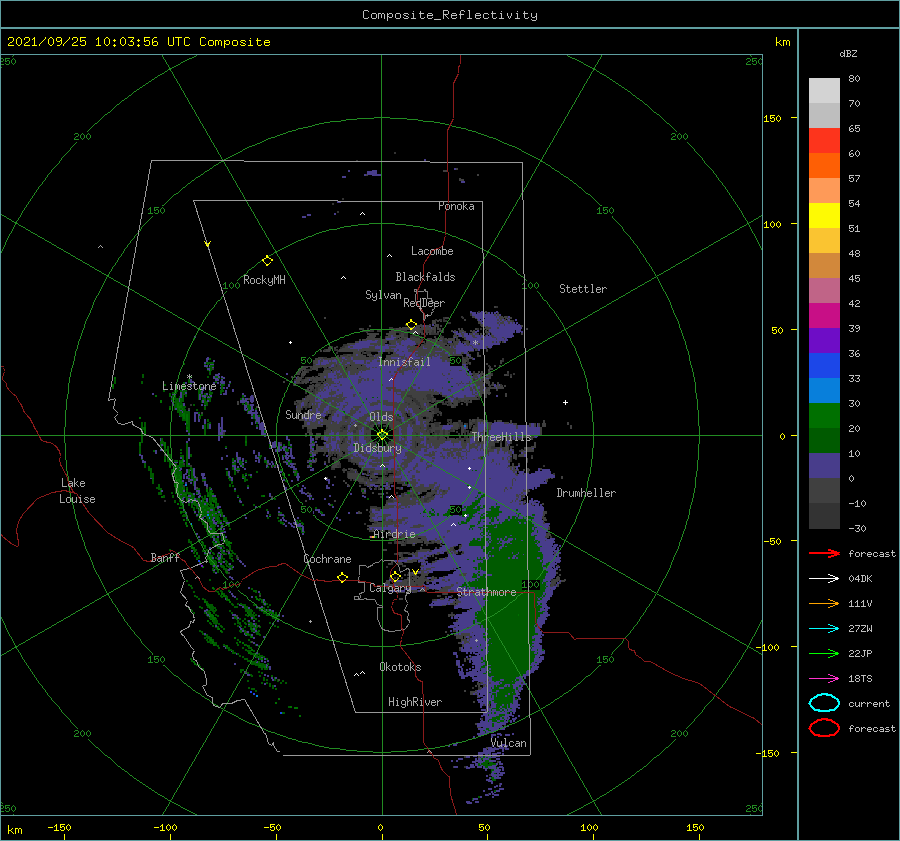Click the Calgary label

point(390,588)
